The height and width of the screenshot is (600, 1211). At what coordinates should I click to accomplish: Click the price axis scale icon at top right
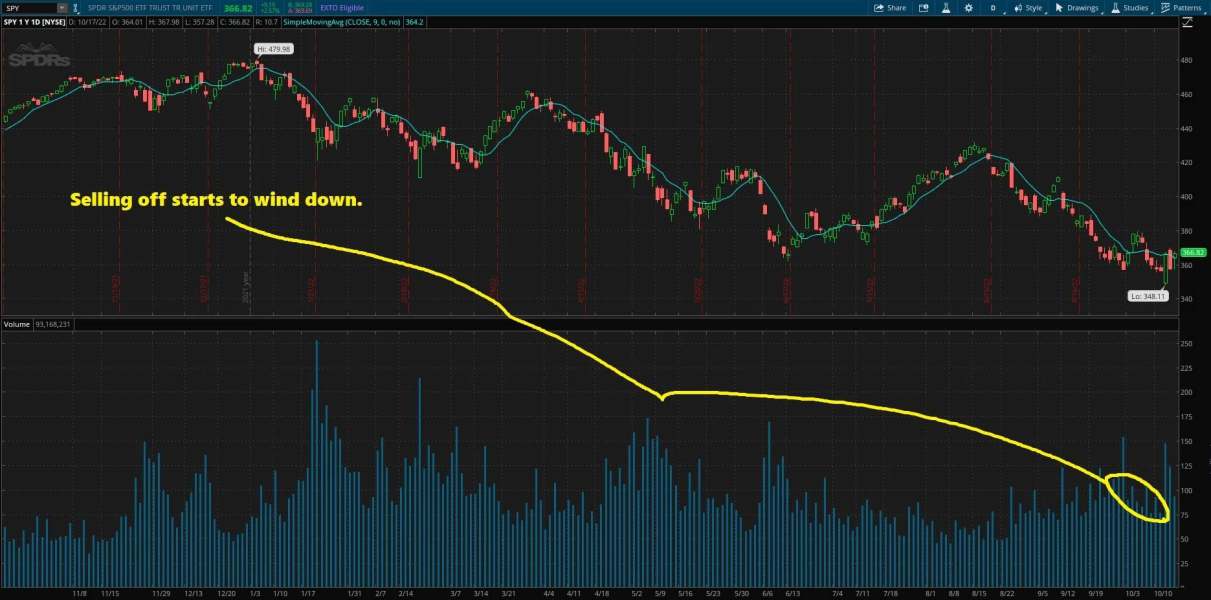(1187, 24)
